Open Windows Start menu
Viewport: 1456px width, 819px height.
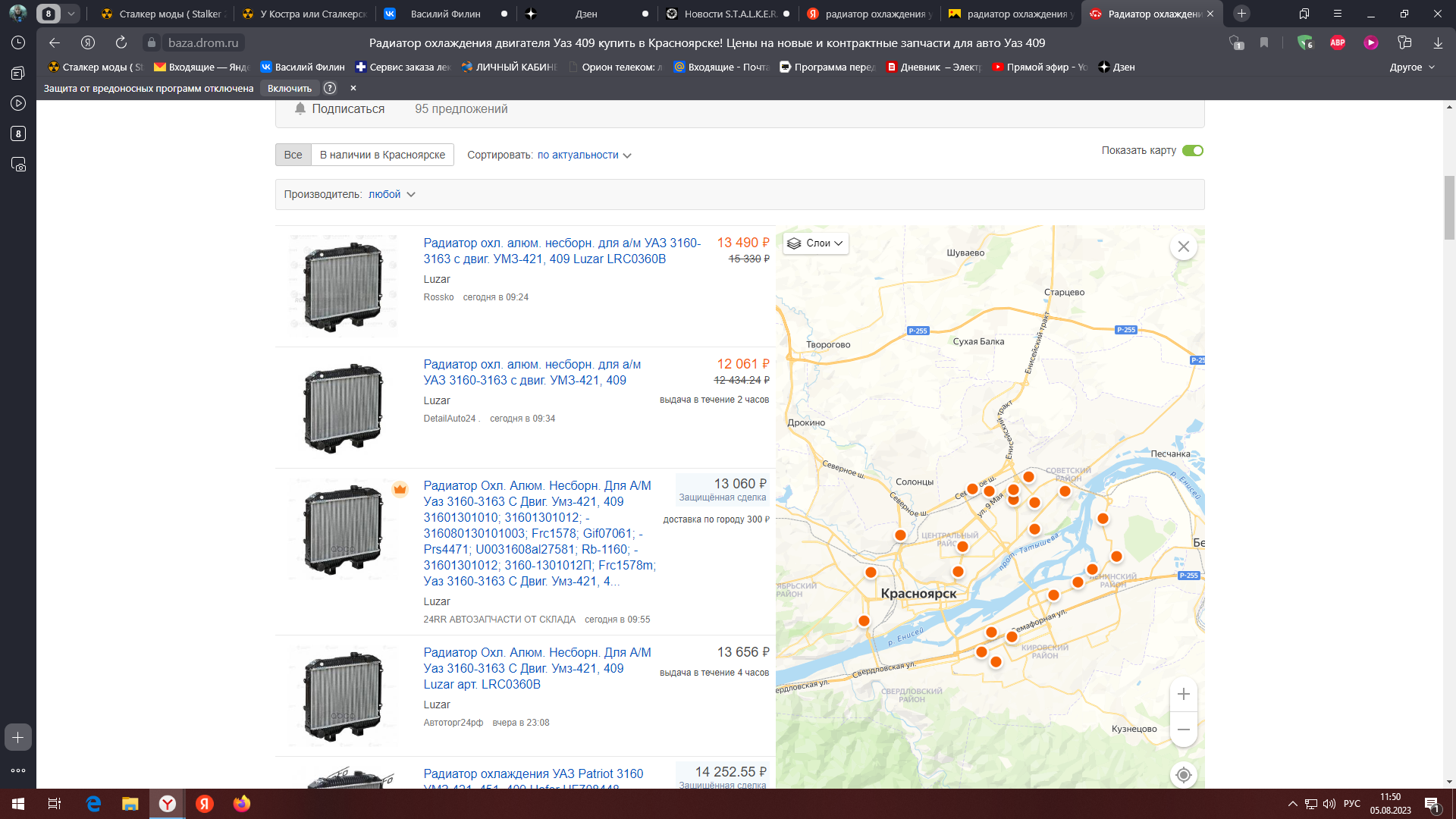tap(18, 804)
